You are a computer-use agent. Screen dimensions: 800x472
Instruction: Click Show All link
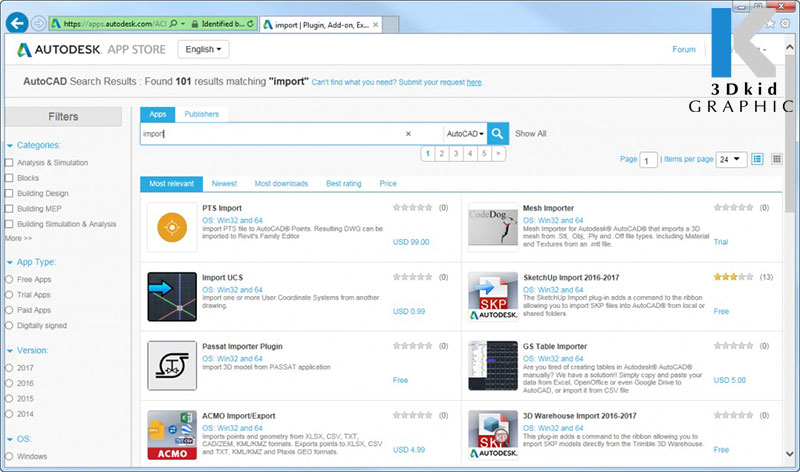(531, 134)
